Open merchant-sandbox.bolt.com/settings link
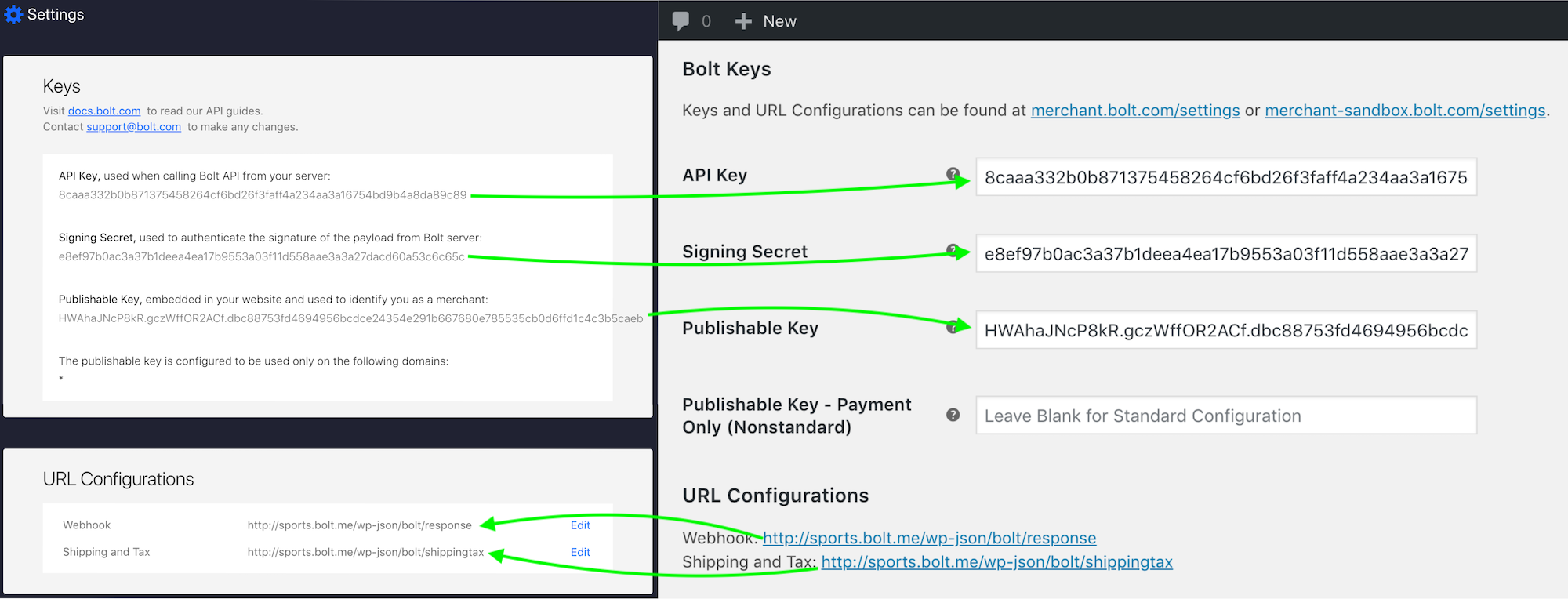The width and height of the screenshot is (1568, 599). (x=1405, y=111)
